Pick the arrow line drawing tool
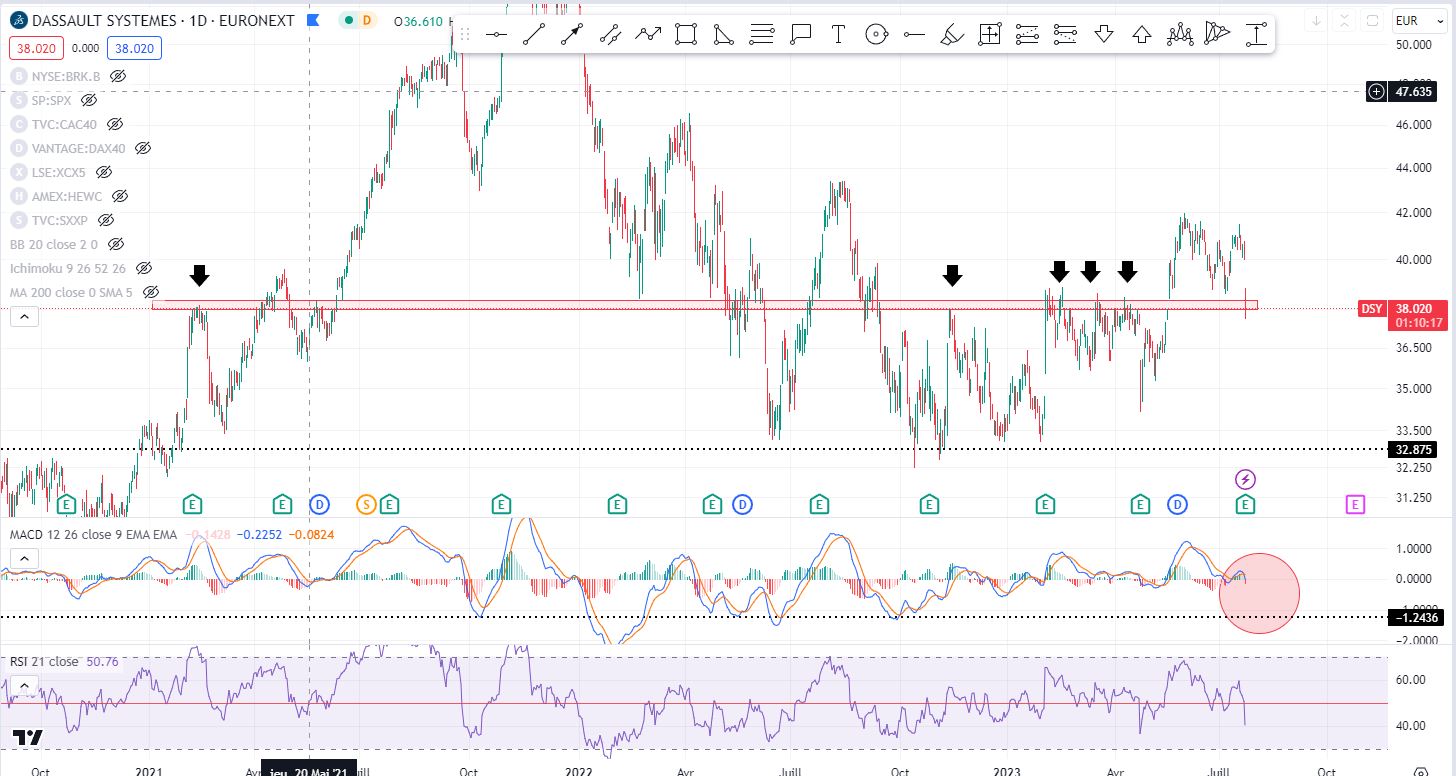The height and width of the screenshot is (776, 1456). (x=572, y=35)
